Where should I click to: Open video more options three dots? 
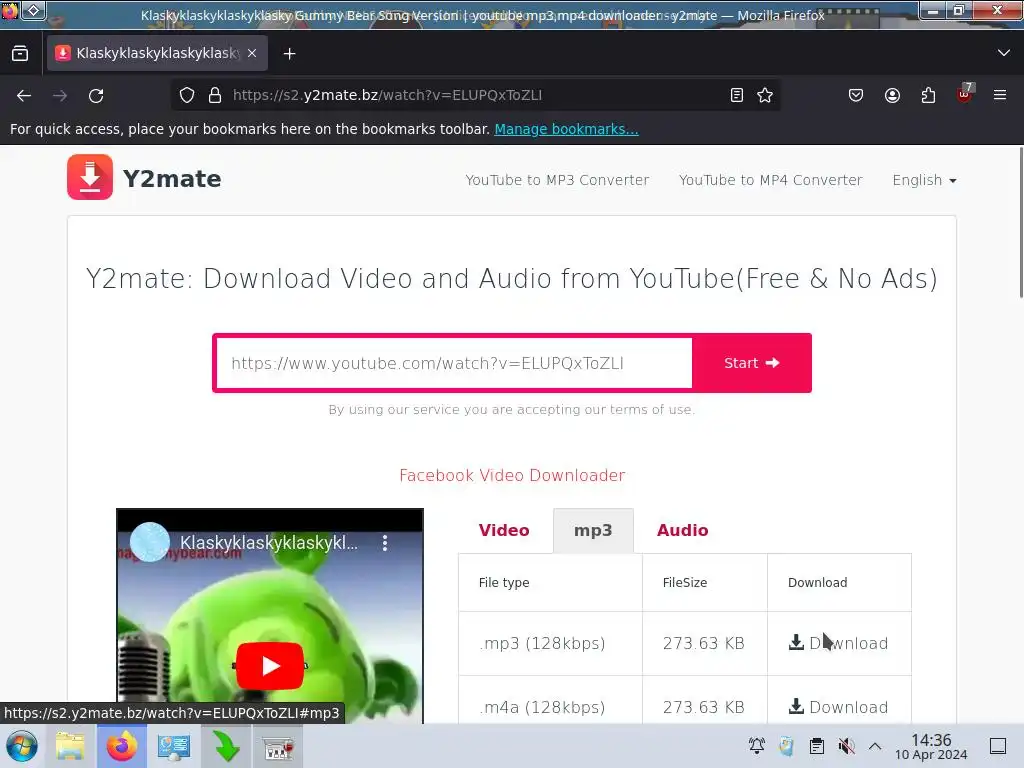coord(385,543)
